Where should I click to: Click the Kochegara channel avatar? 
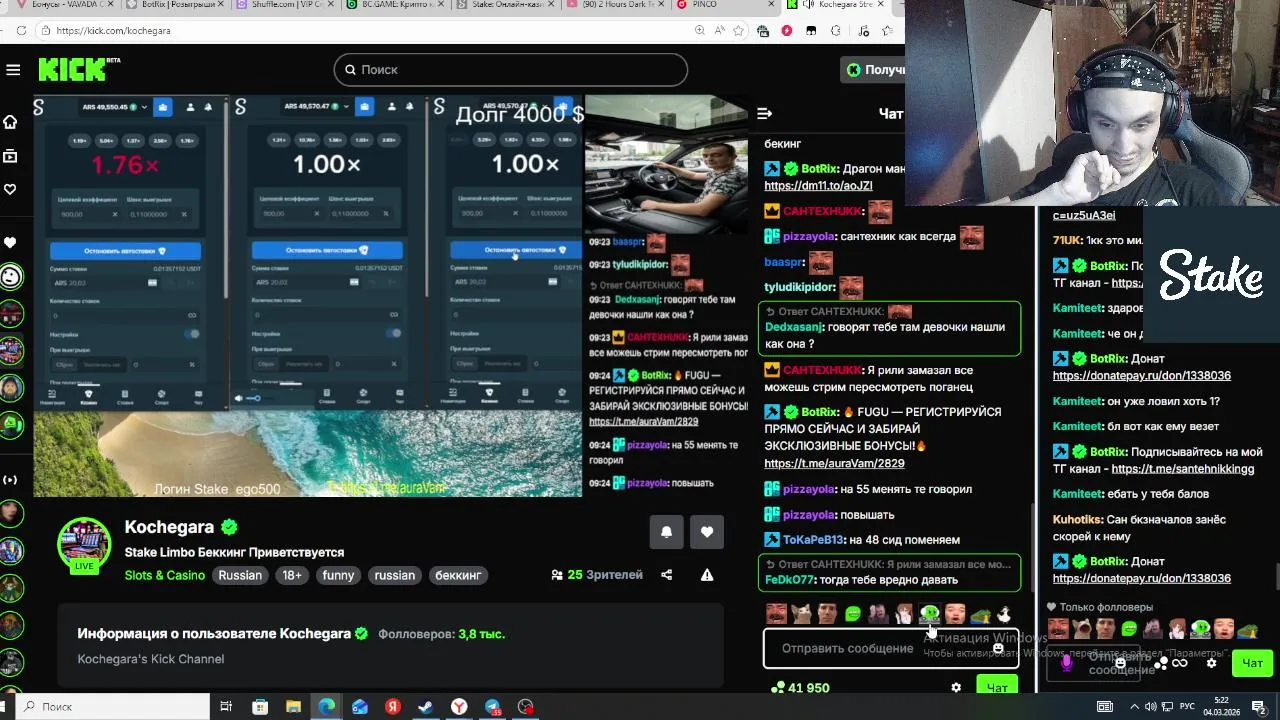(x=84, y=545)
